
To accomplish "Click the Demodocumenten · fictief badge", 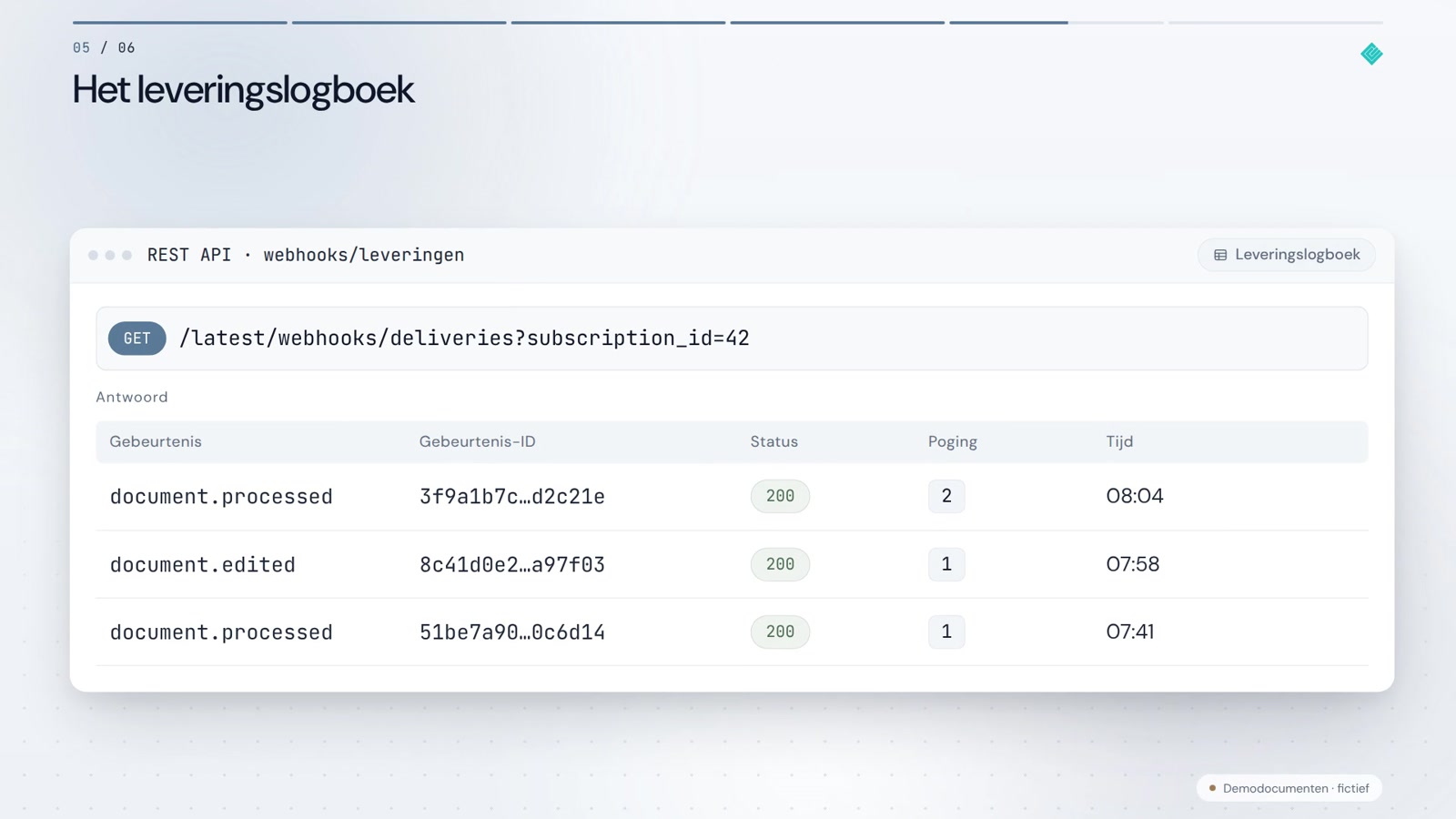I will (1289, 788).
